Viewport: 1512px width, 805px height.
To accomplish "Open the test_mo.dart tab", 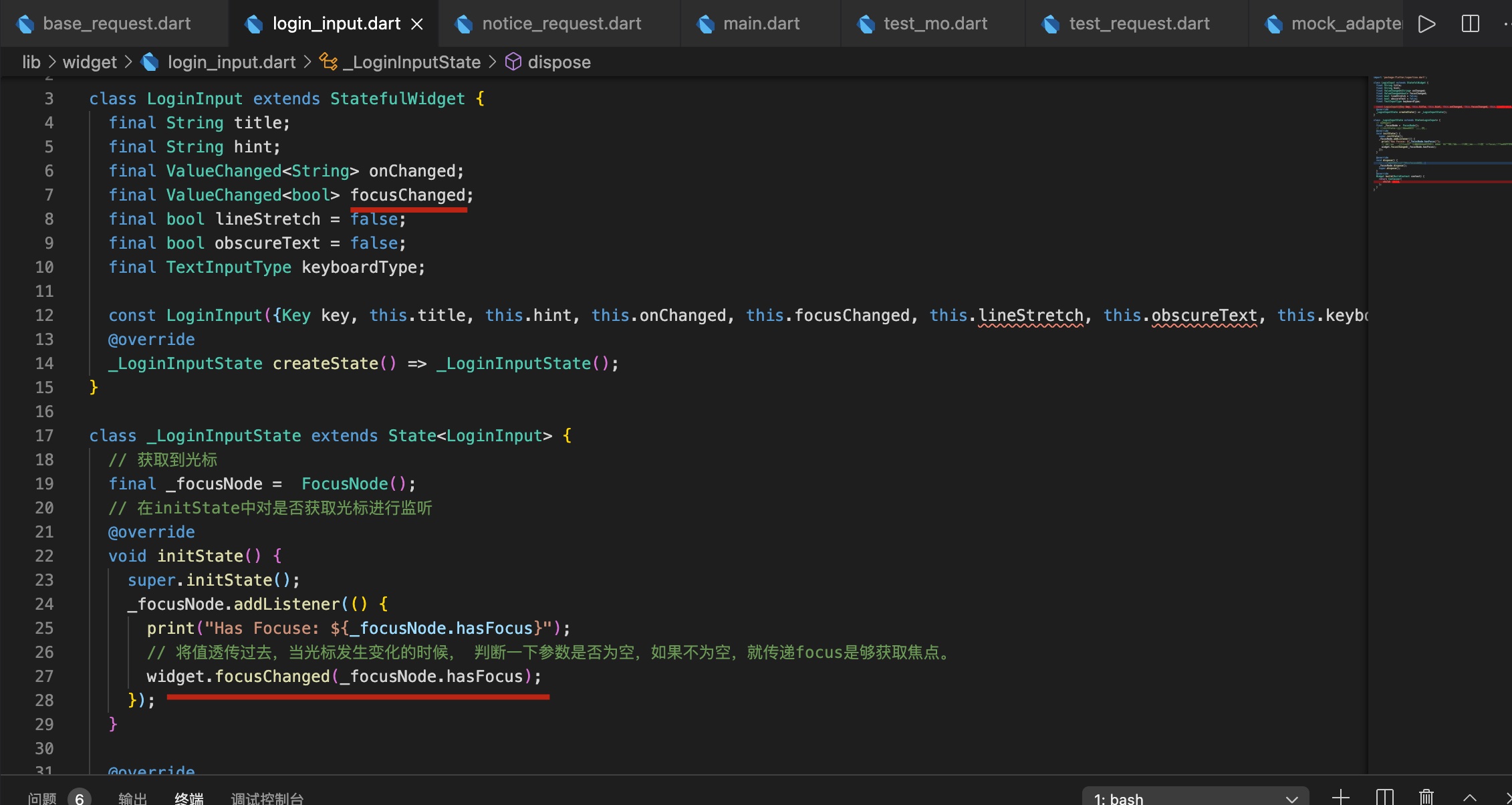I will [x=933, y=23].
